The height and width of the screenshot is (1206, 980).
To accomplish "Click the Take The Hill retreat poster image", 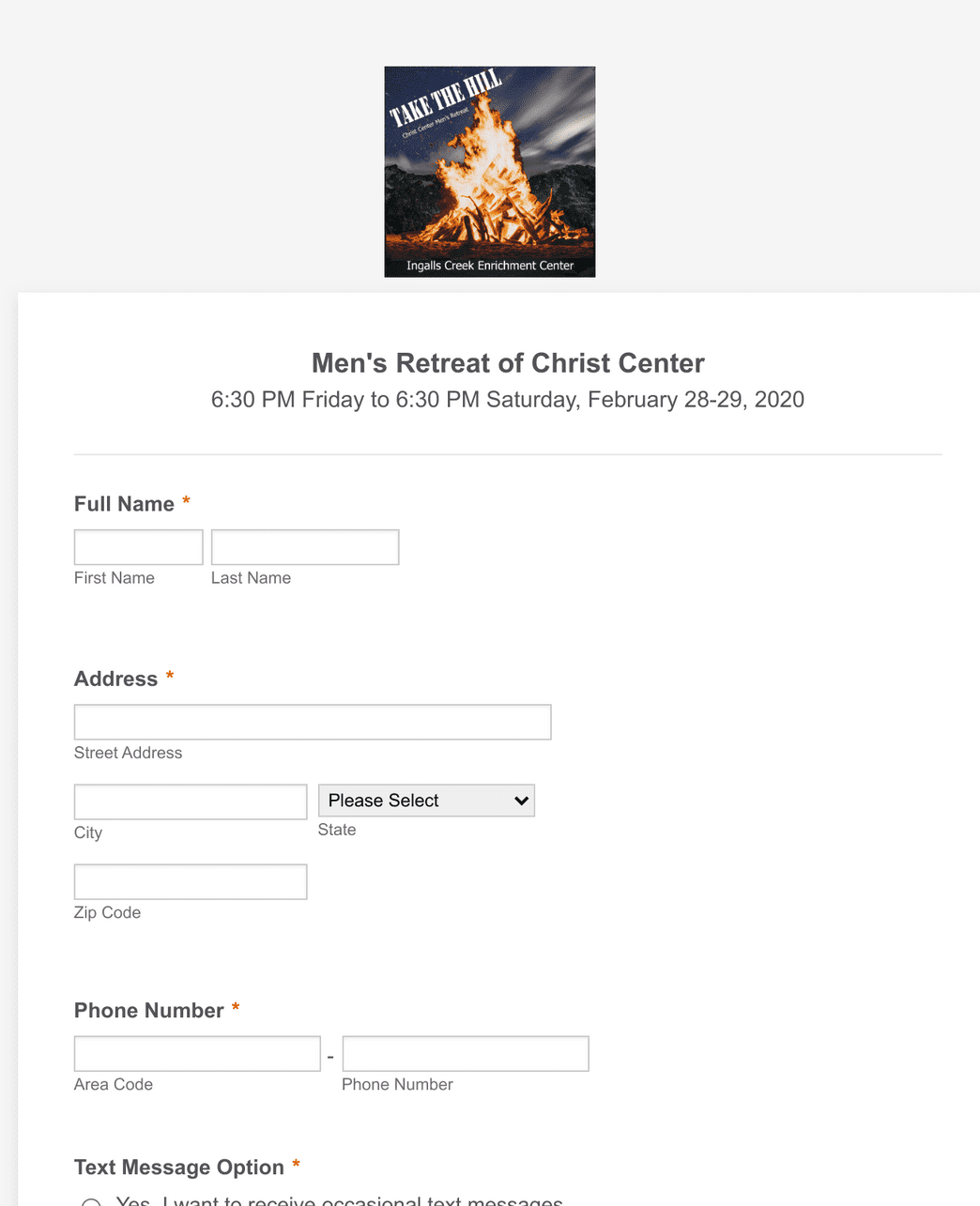I will click(489, 171).
